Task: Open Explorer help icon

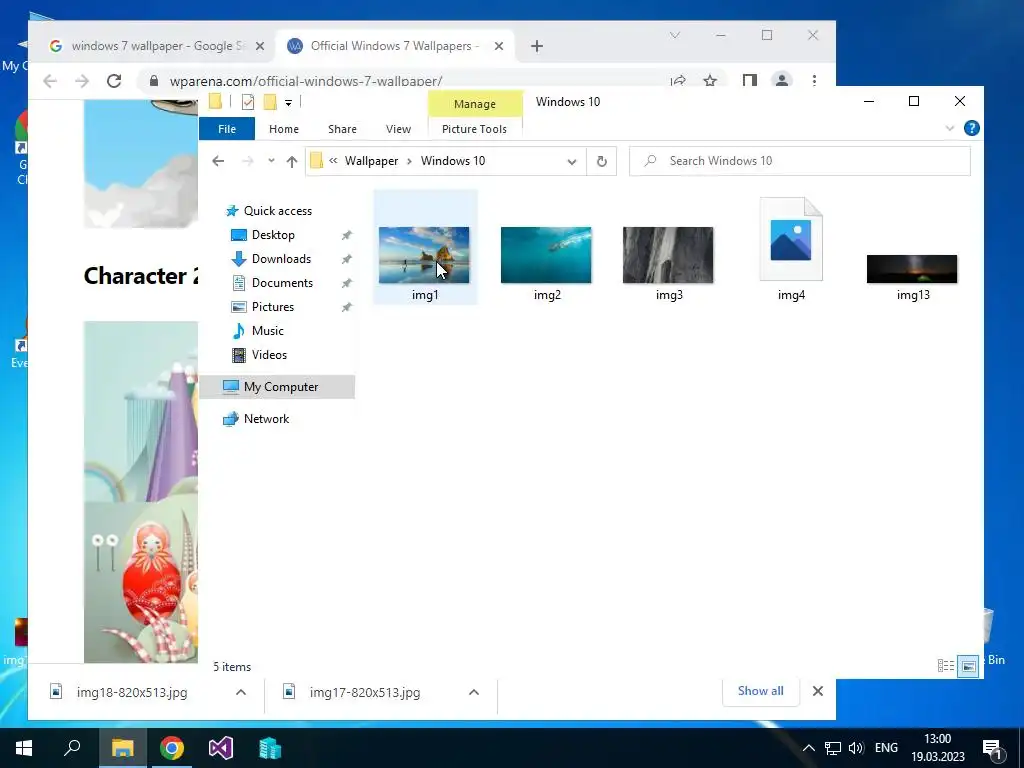Action: (x=971, y=128)
